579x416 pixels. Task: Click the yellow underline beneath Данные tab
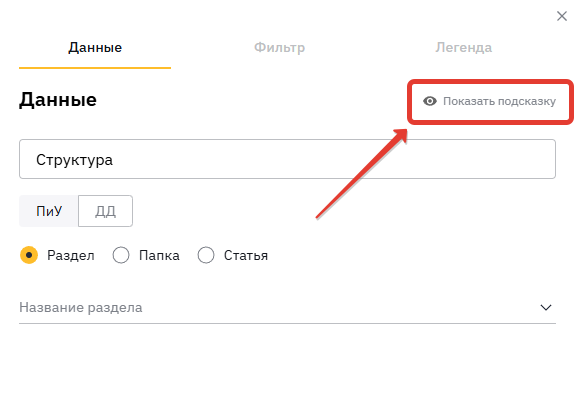[x=95, y=68]
